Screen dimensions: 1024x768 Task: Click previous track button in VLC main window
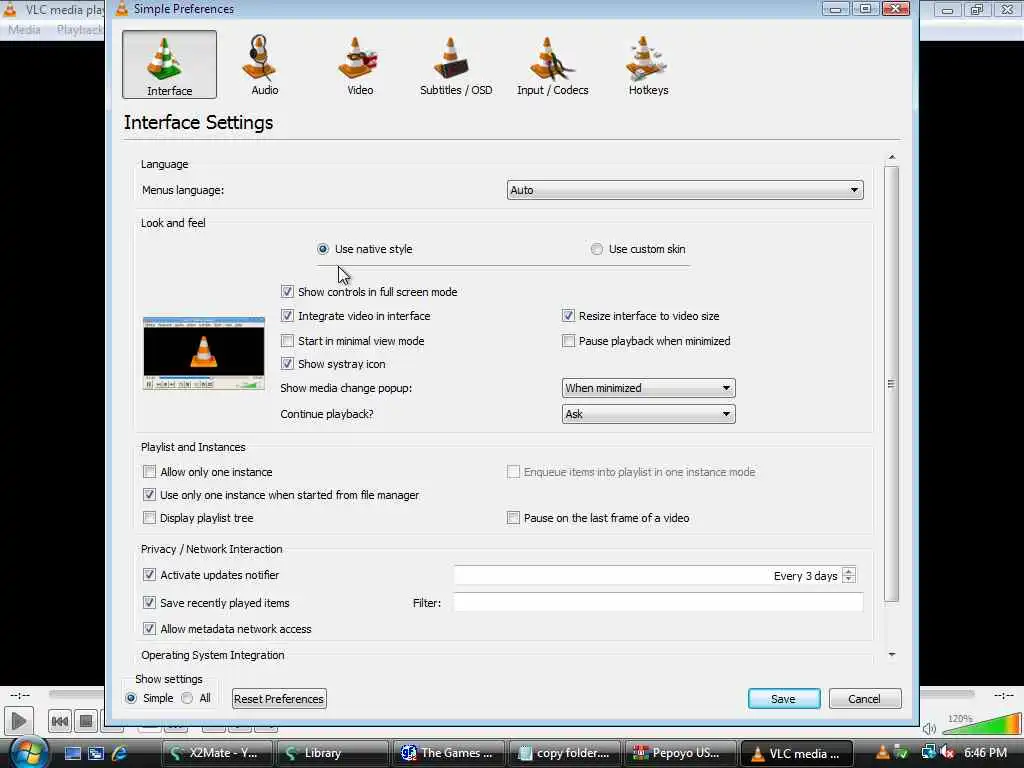59,721
